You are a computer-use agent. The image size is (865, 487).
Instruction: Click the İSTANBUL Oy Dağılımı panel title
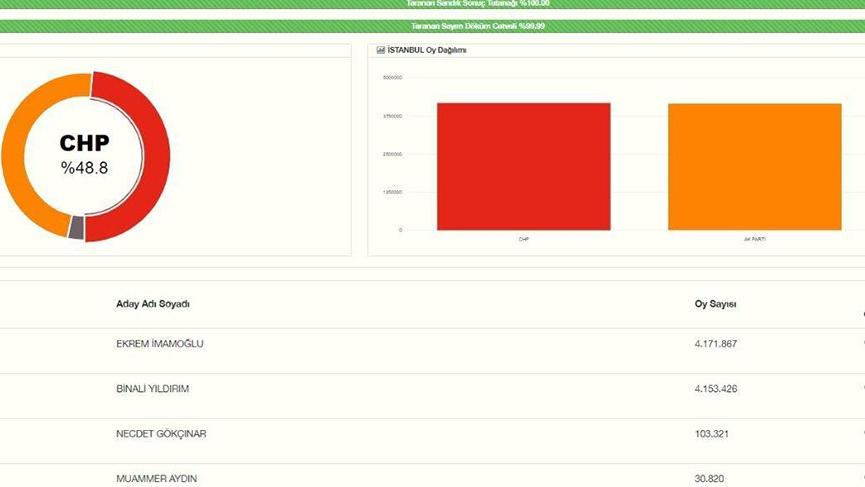click(x=427, y=50)
